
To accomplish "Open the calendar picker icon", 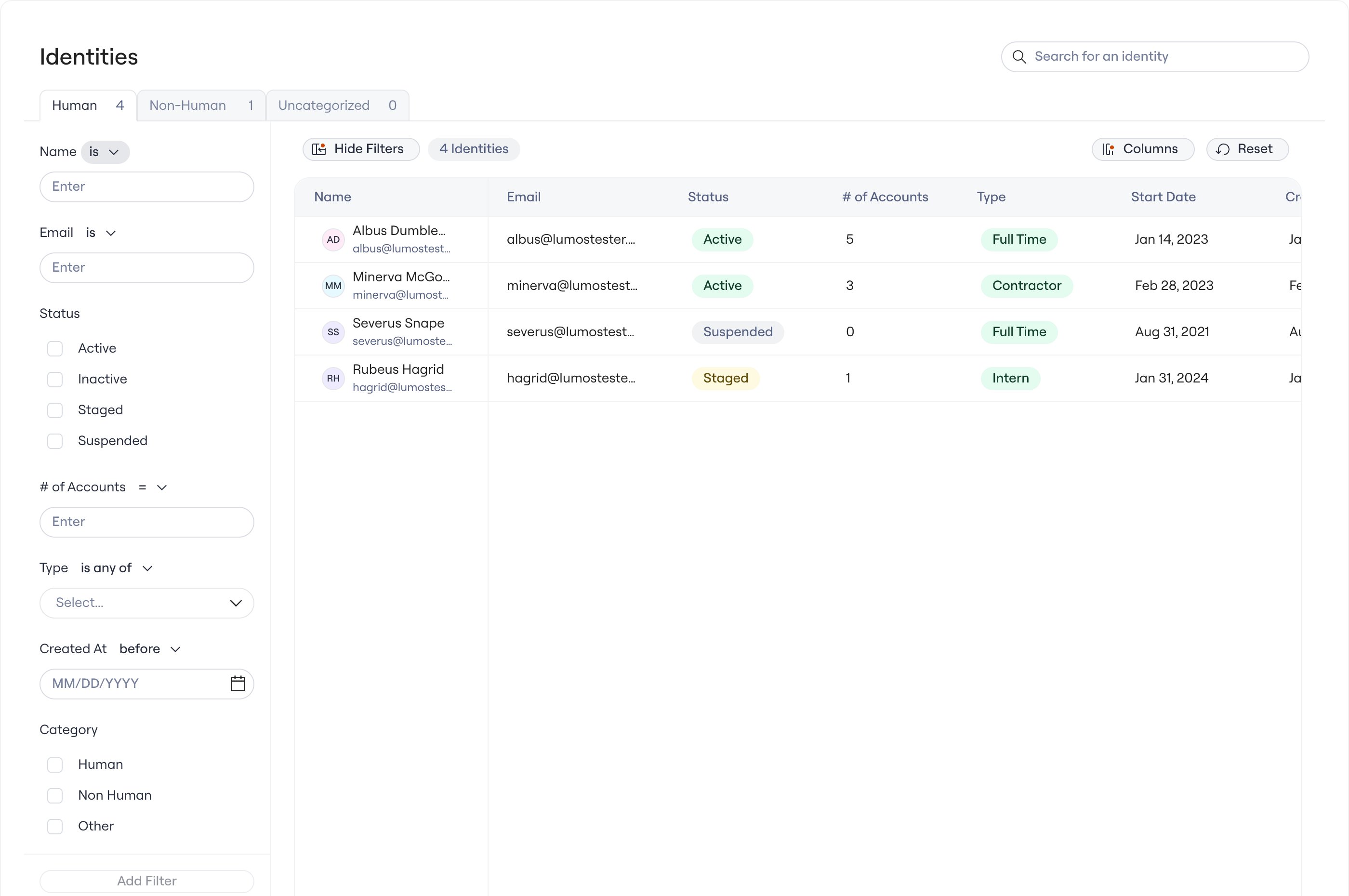I will click(238, 684).
